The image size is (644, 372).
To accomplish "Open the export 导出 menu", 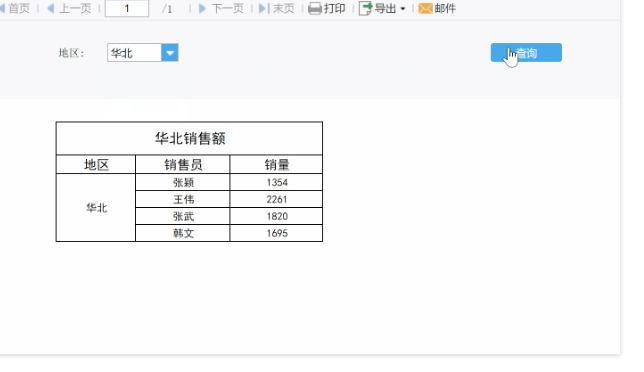I will click(x=382, y=8).
